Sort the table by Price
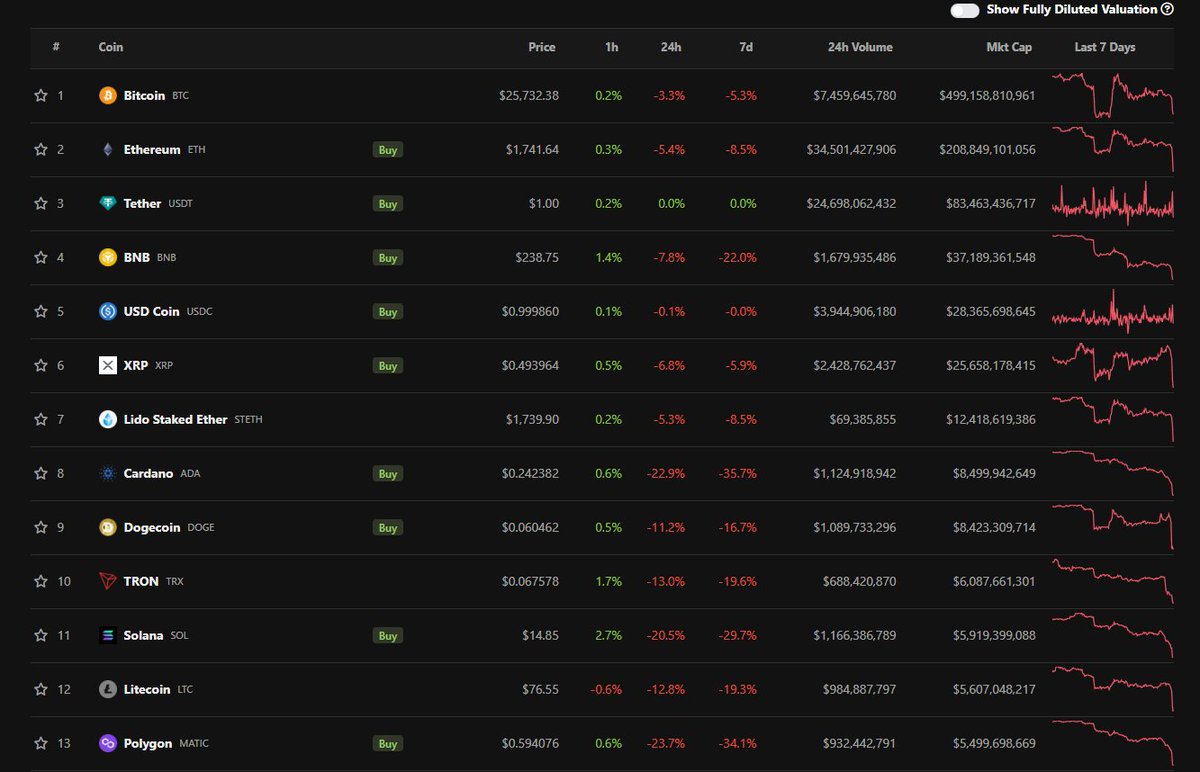This screenshot has width=1200, height=772. pyautogui.click(x=541, y=47)
